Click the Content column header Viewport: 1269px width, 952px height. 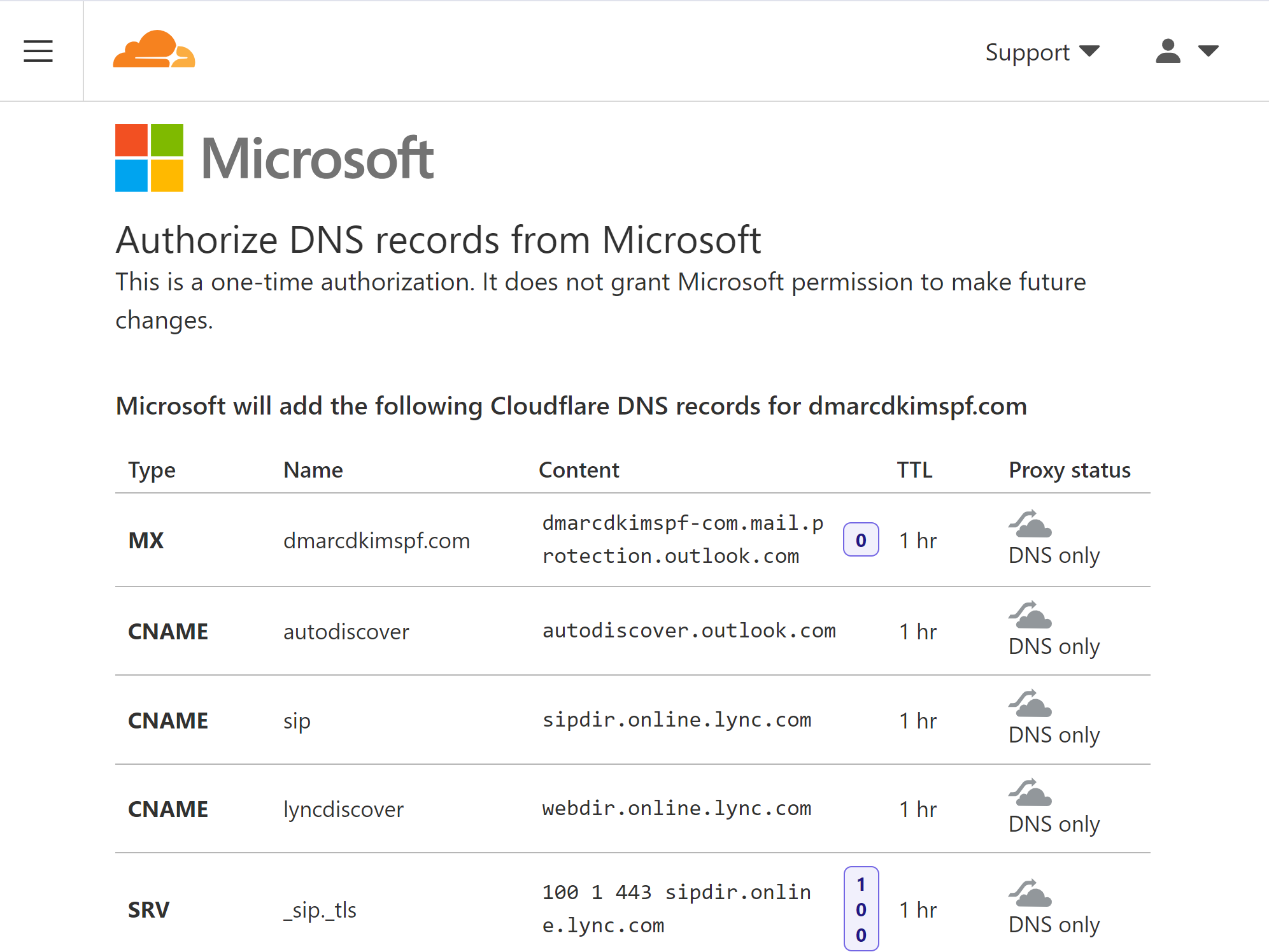tap(579, 470)
